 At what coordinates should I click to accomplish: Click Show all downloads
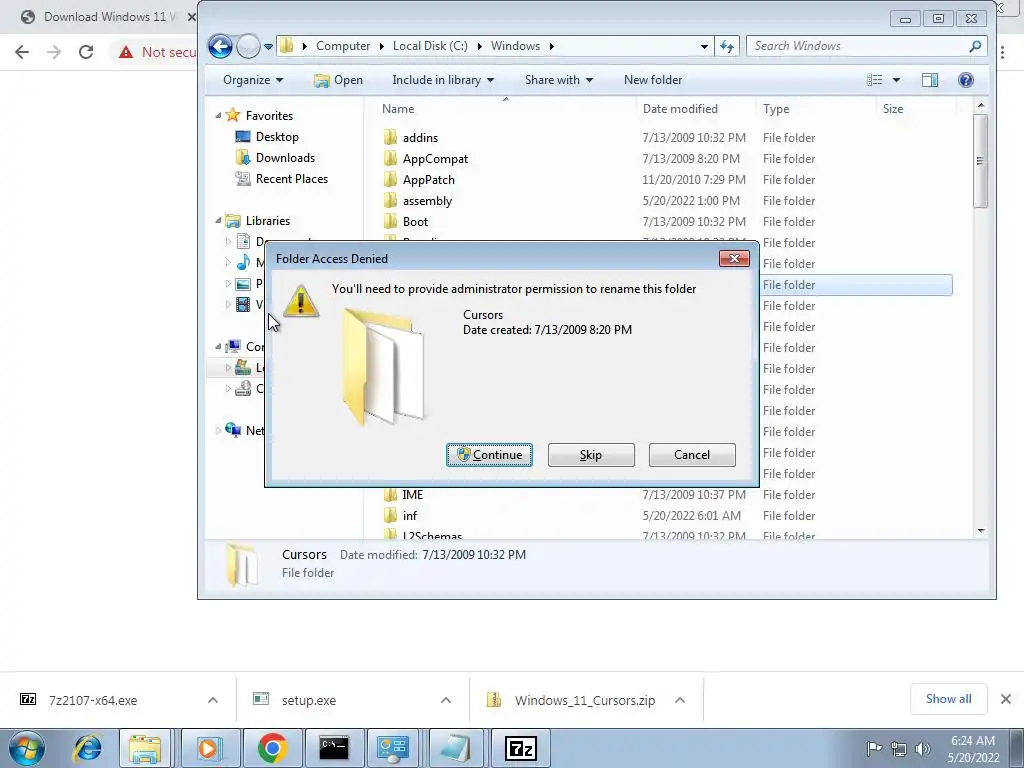(x=948, y=699)
